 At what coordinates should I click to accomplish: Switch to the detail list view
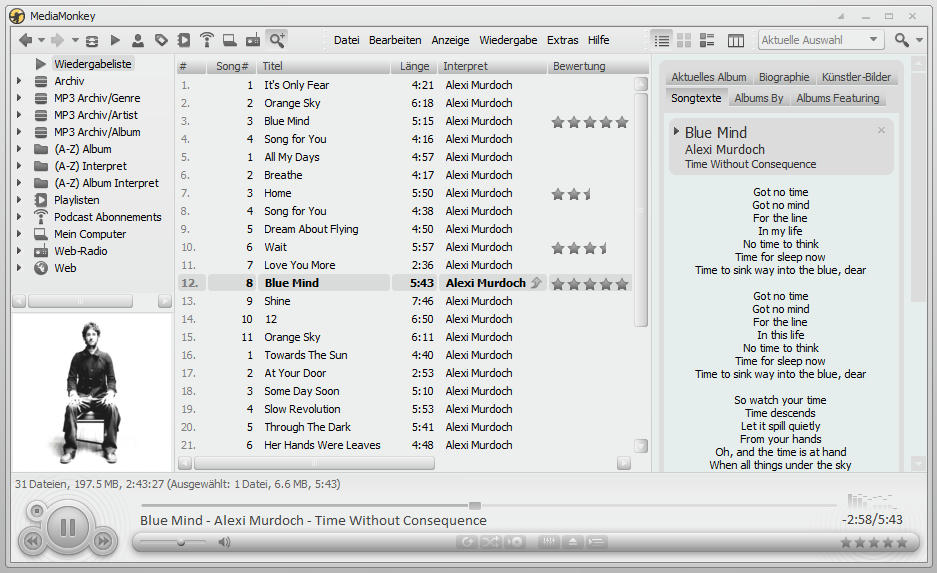(662, 41)
